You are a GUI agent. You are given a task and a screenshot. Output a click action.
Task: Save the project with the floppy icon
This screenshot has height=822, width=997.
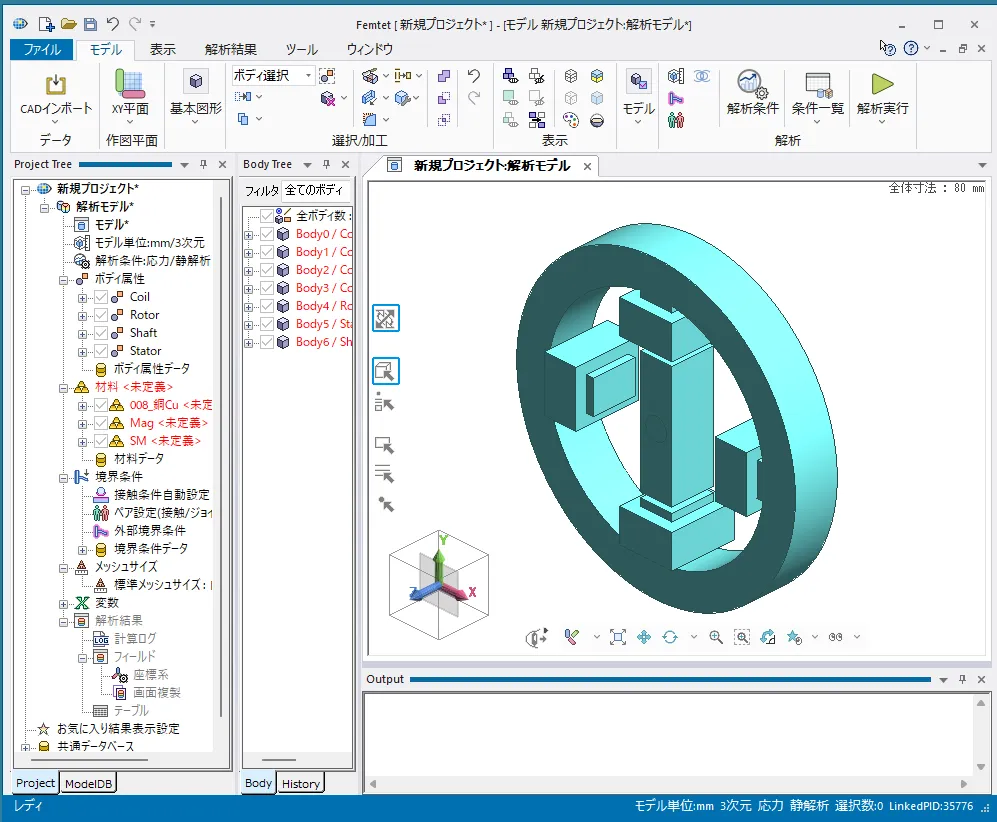coord(90,24)
